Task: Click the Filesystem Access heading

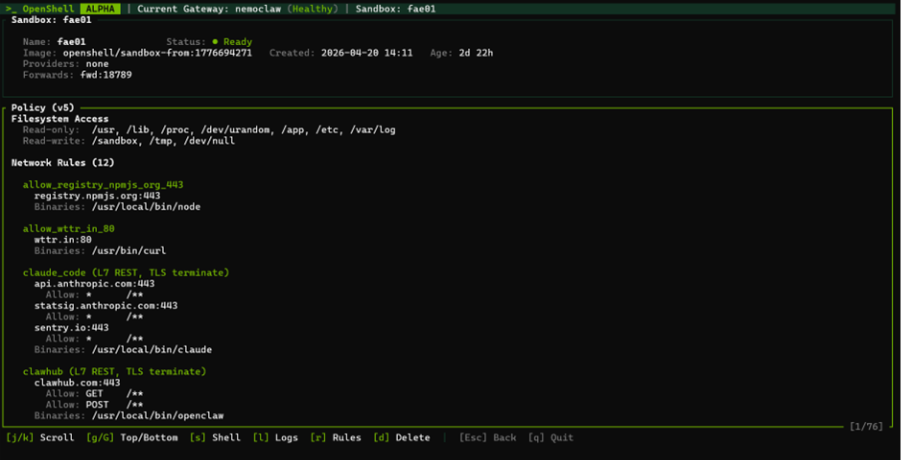Action: coord(60,119)
